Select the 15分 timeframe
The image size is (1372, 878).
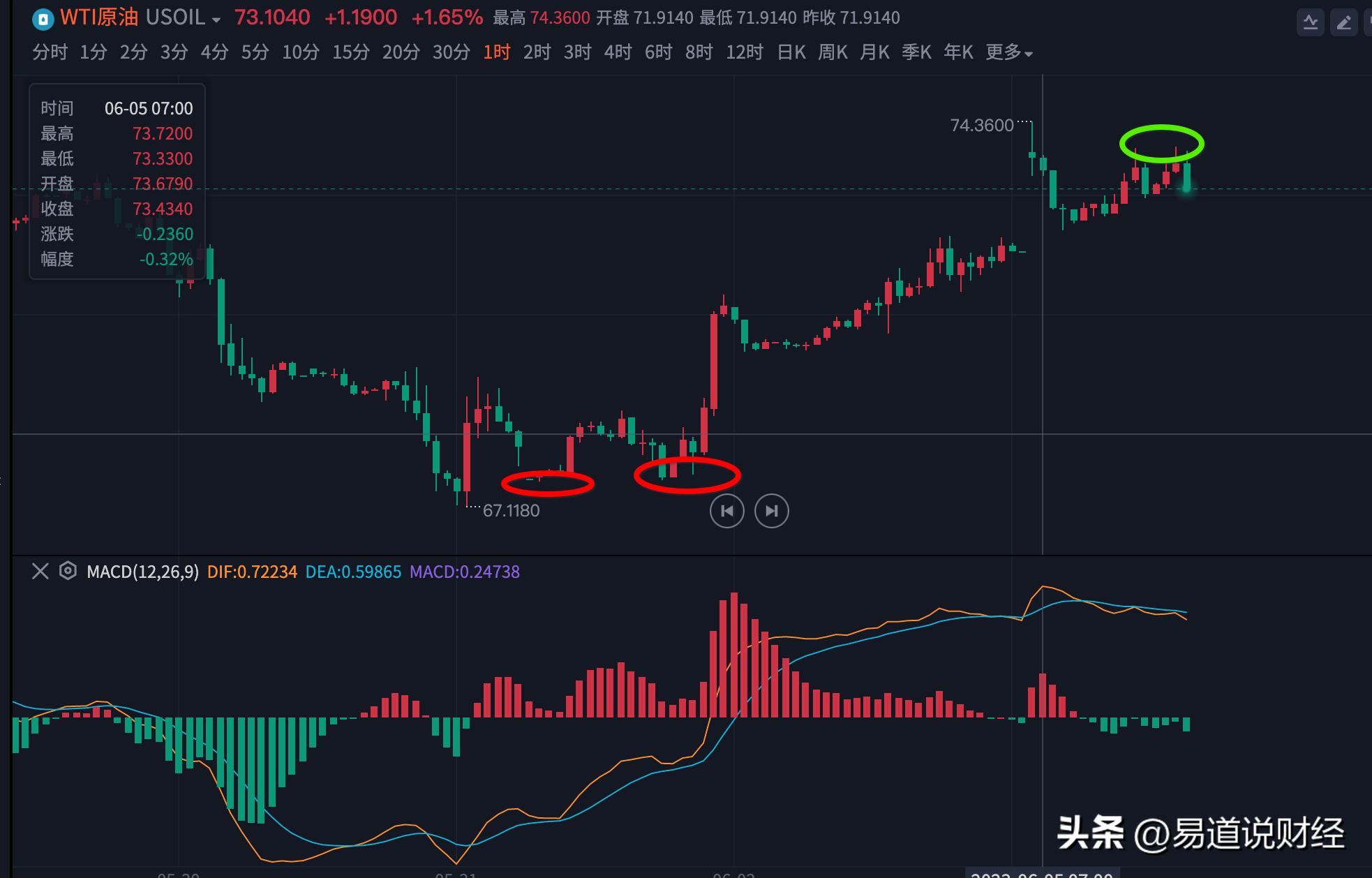350,52
